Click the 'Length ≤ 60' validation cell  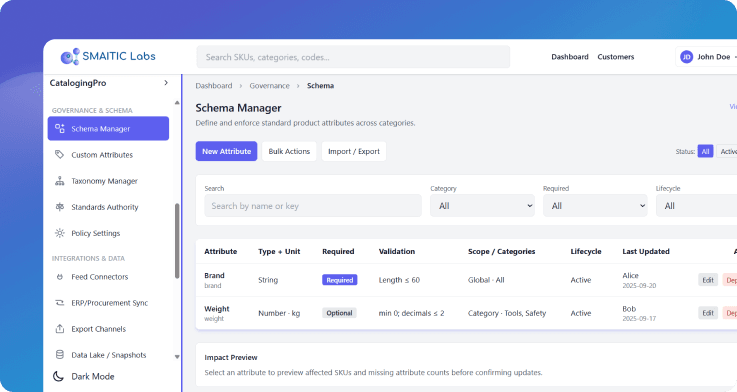coord(399,280)
